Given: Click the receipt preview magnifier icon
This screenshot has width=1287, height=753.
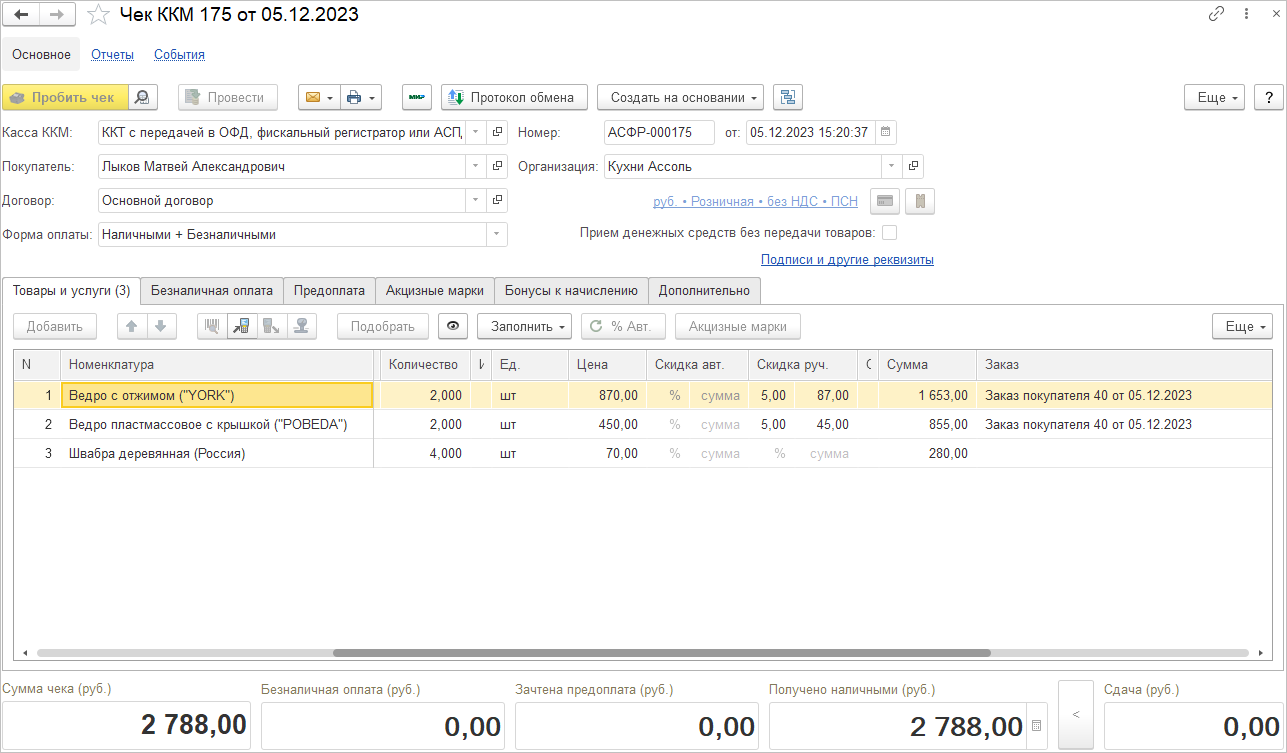Looking at the screenshot, I should click(x=144, y=97).
